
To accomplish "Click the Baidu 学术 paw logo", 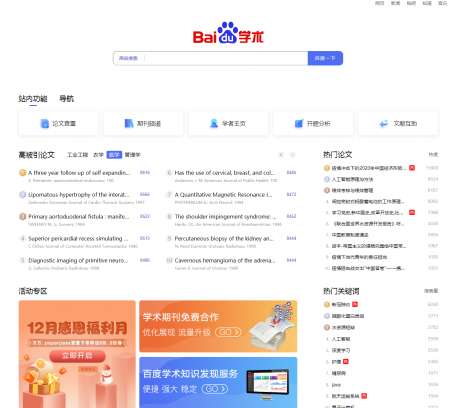I will (x=228, y=33).
